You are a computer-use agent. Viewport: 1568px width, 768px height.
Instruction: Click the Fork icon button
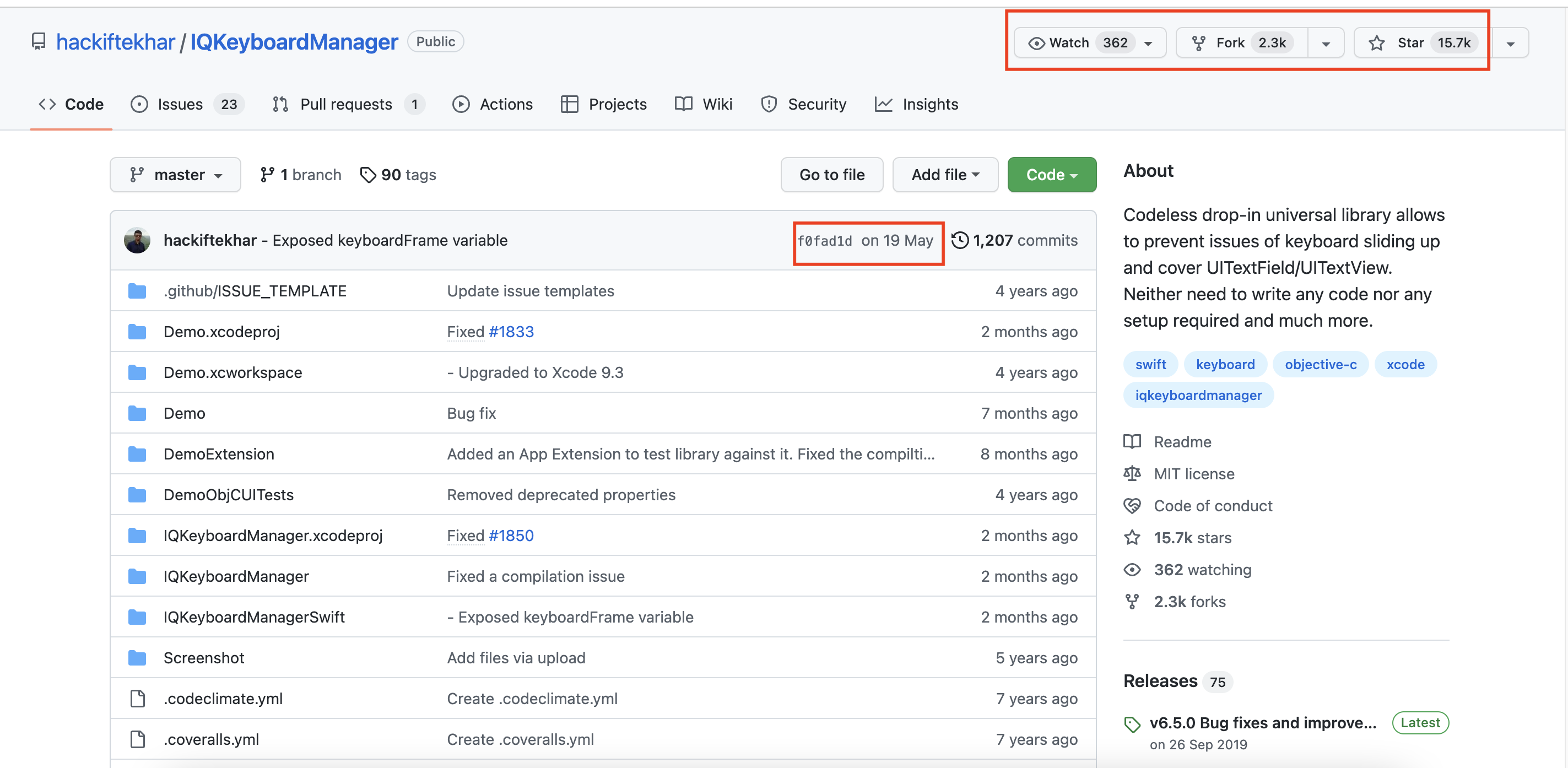point(1198,43)
